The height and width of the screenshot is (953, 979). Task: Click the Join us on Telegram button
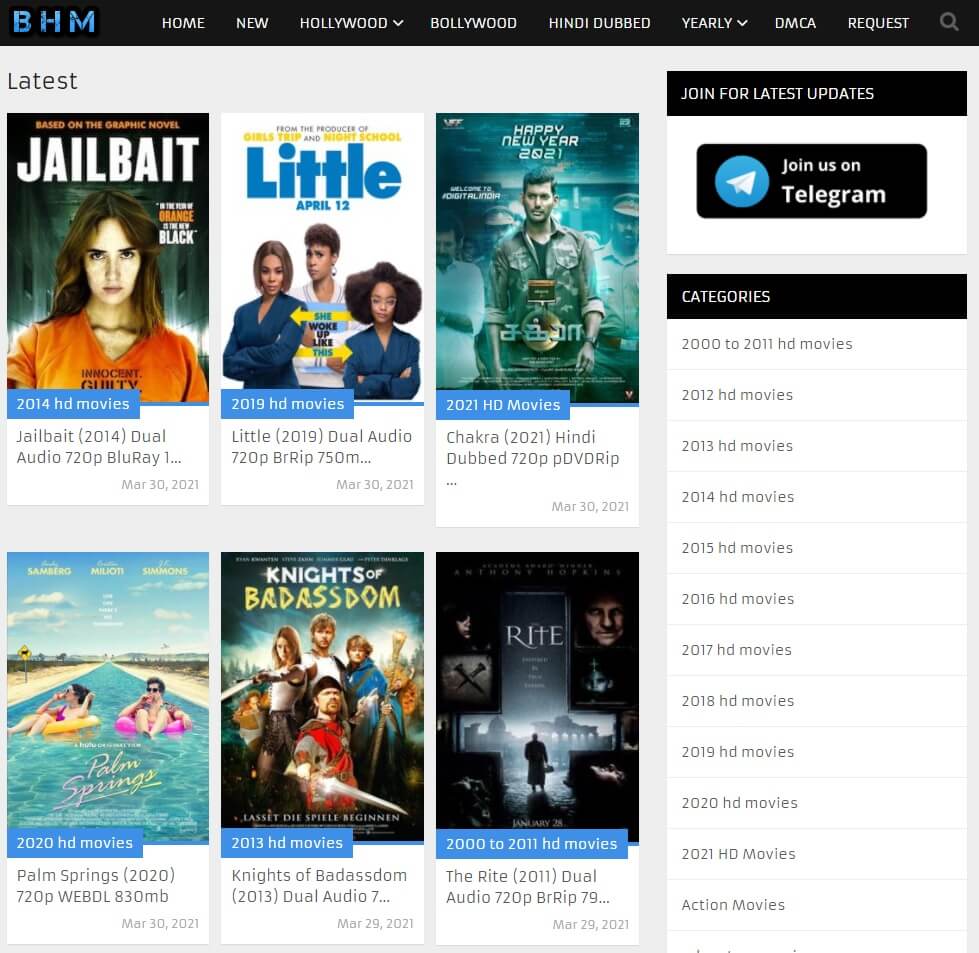click(x=811, y=181)
